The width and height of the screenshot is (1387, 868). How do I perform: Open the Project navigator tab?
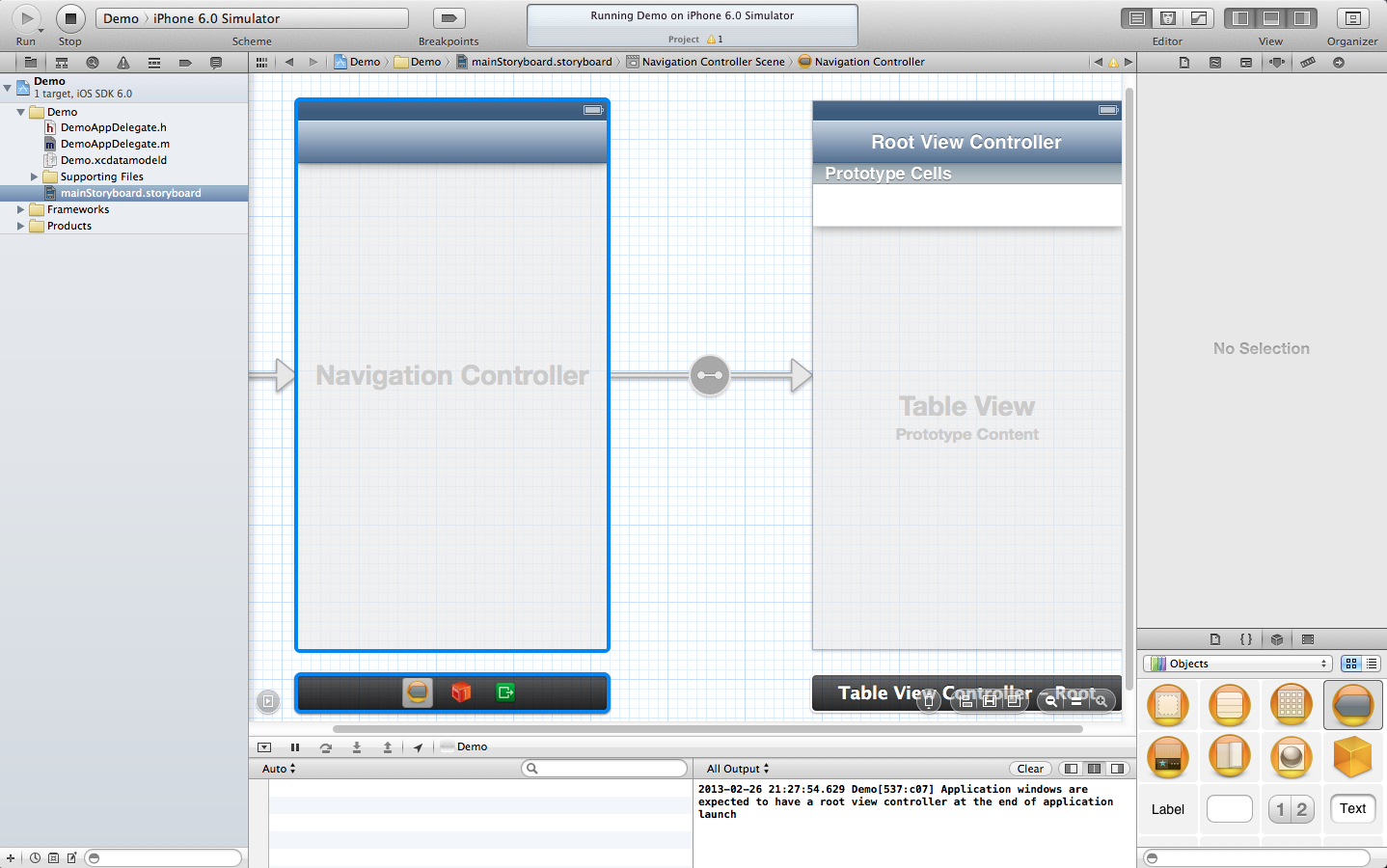pyautogui.click(x=31, y=63)
